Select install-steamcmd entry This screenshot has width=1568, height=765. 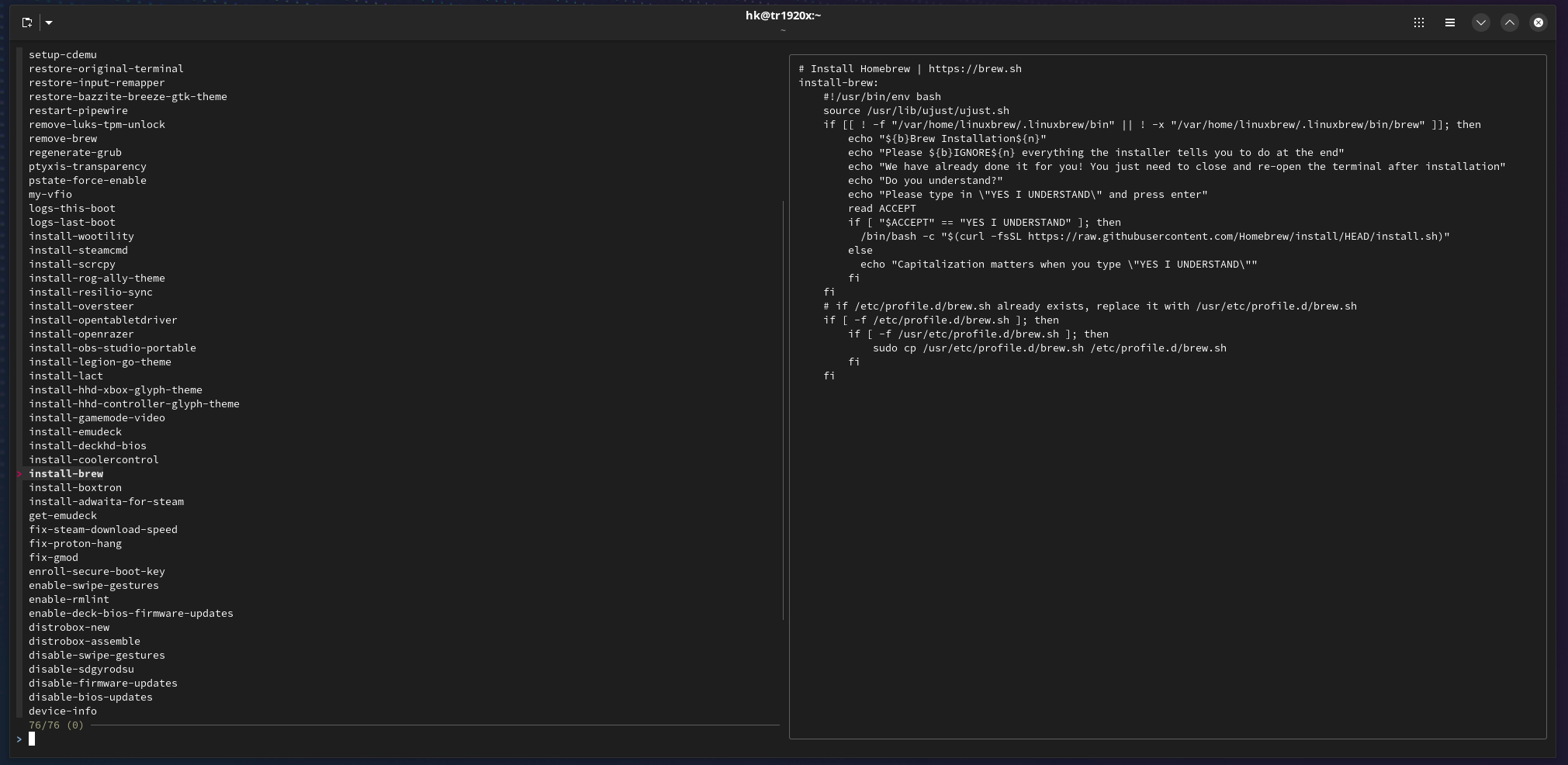click(78, 251)
